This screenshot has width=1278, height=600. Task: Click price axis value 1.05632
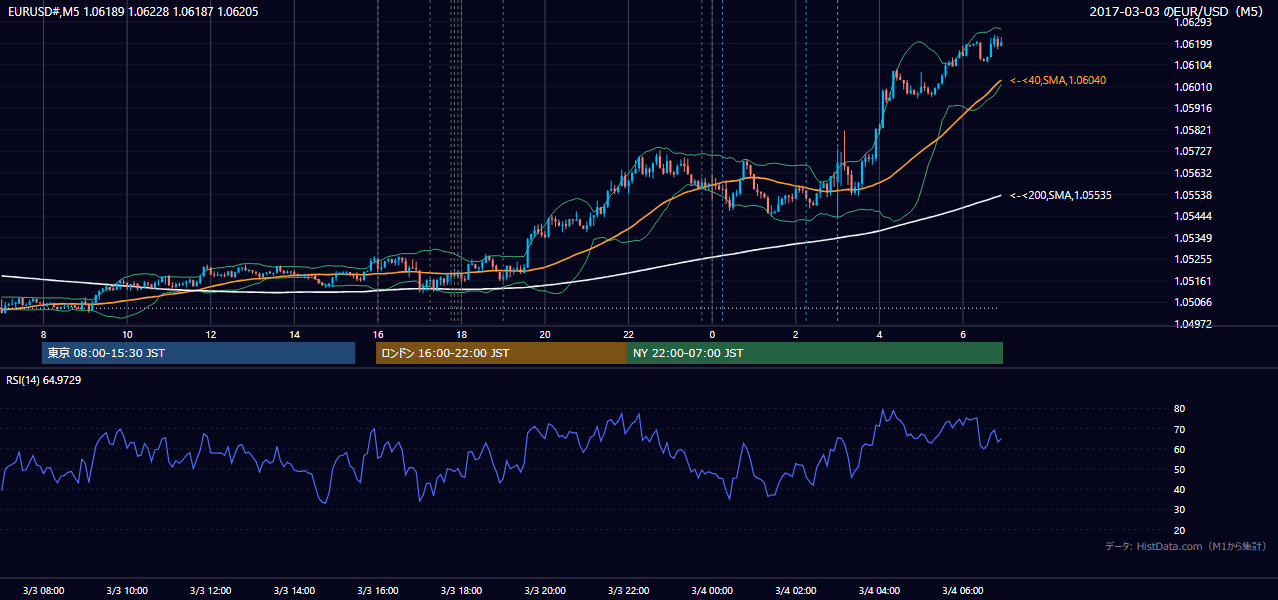(1191, 173)
